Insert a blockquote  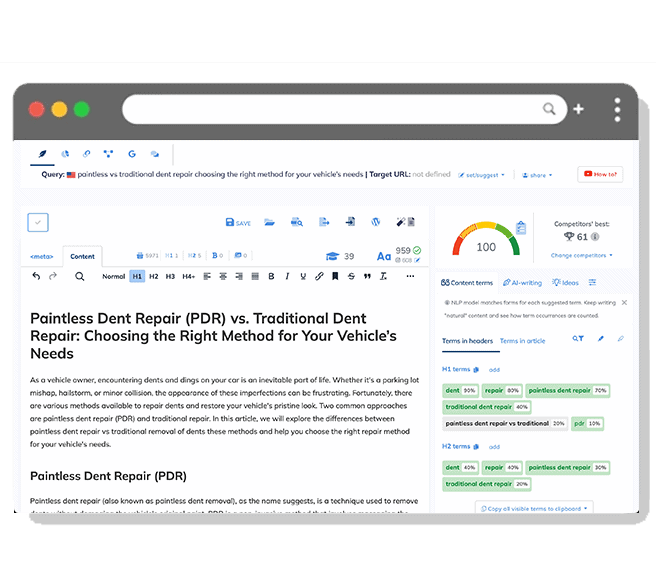pos(367,276)
